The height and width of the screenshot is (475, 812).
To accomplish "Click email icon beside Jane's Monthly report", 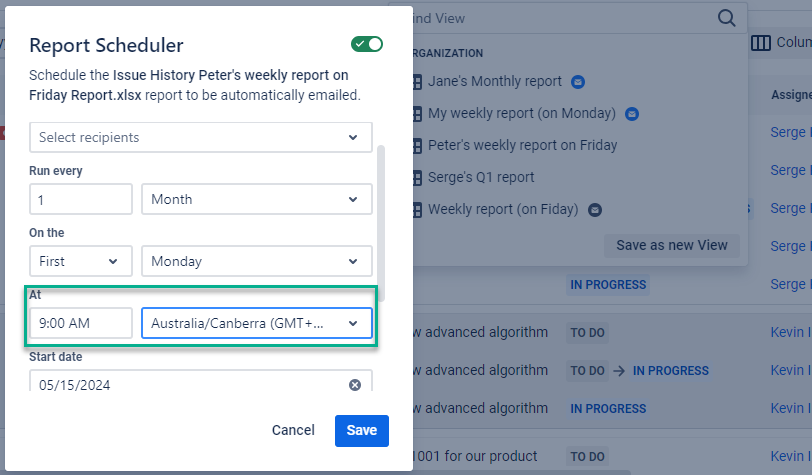I will tap(578, 82).
